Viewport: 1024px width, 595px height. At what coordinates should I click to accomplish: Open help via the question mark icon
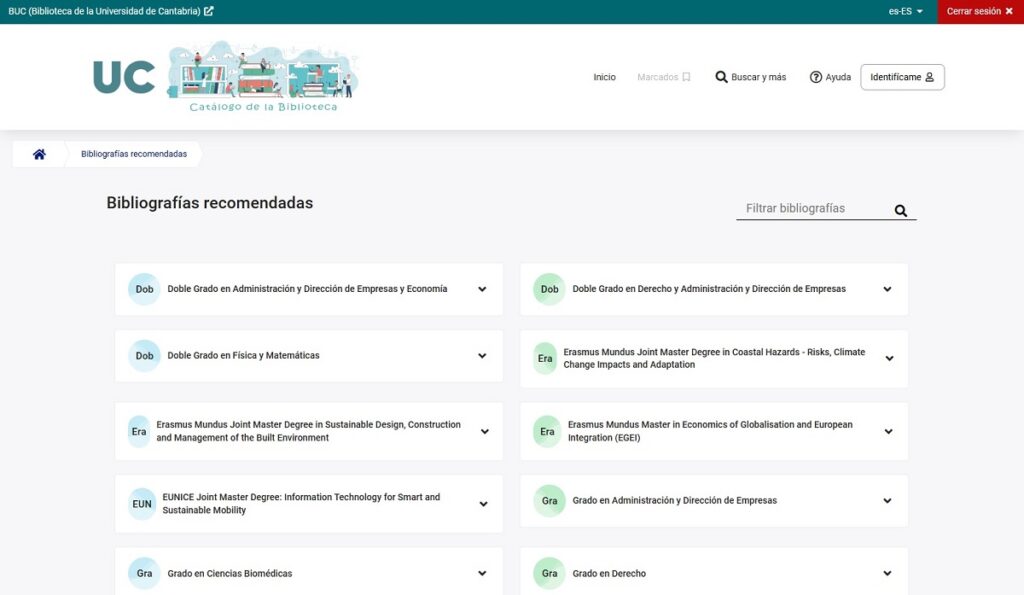coord(817,76)
